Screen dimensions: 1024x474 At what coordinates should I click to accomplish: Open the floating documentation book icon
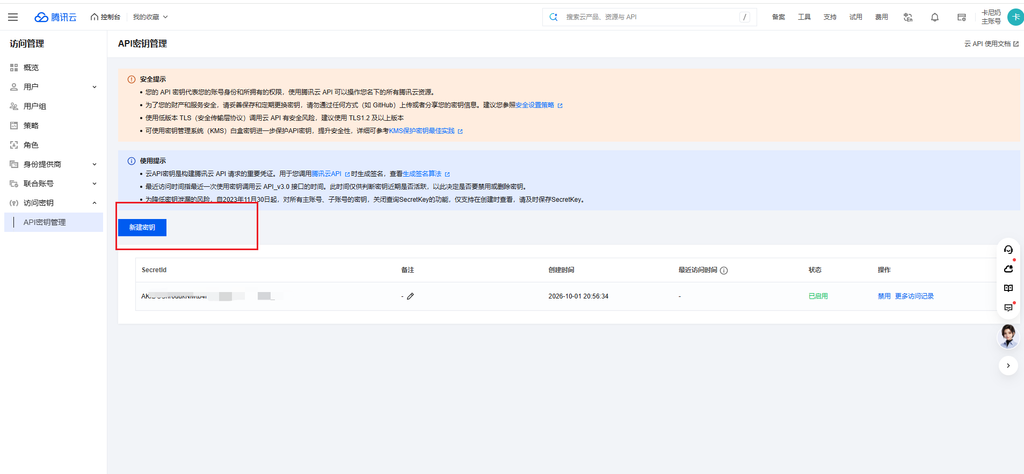(1008, 288)
